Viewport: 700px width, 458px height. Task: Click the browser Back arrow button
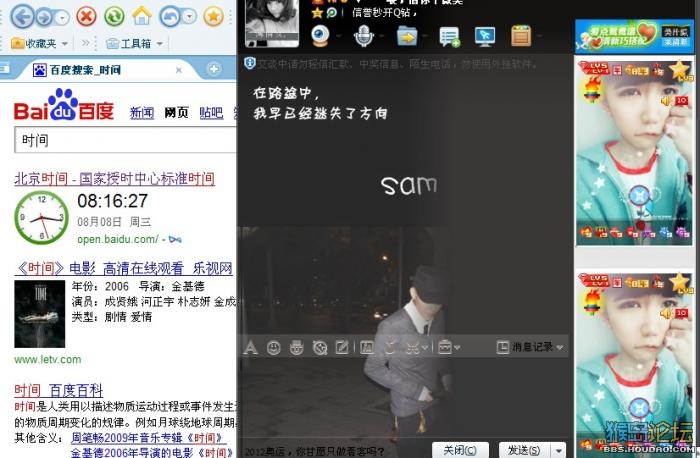pyautogui.click(x=22, y=17)
